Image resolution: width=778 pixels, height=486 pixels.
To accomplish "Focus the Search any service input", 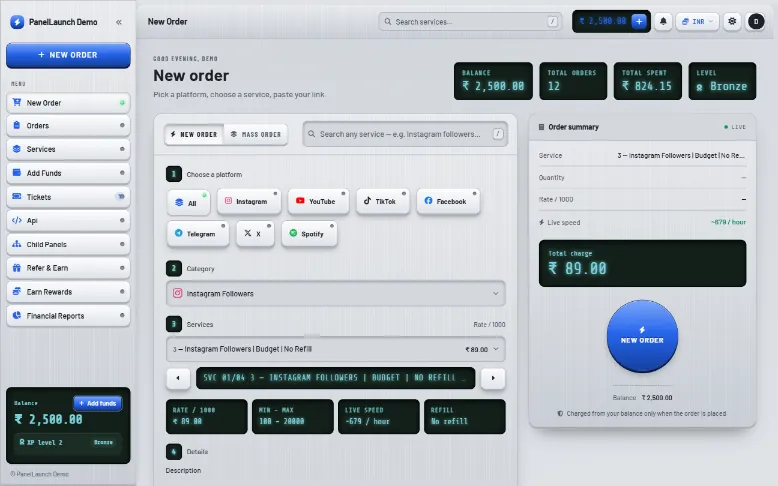I will point(405,134).
